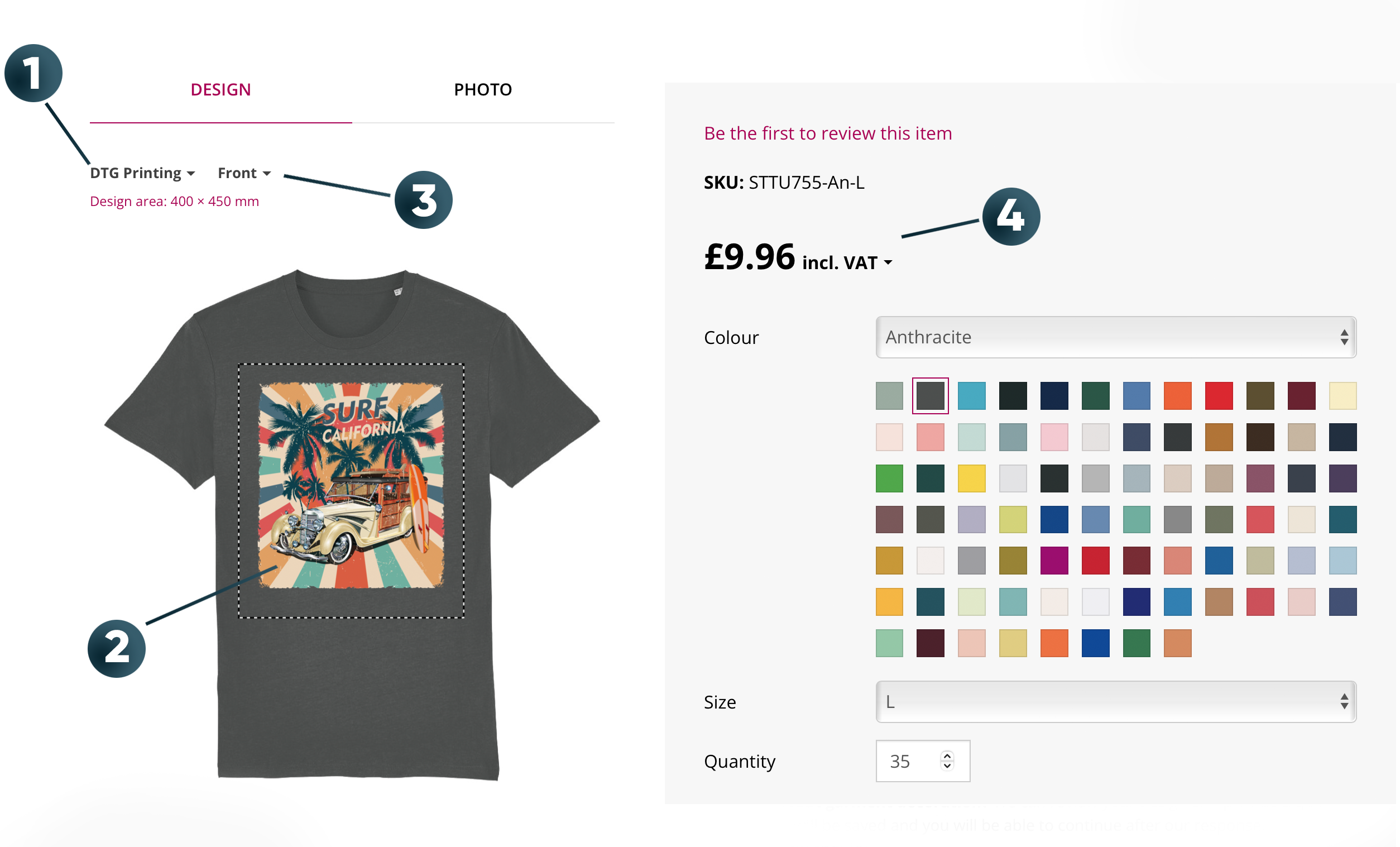Open the DTG Printing dropdown
The height and width of the screenshot is (847, 1400).
[142, 173]
